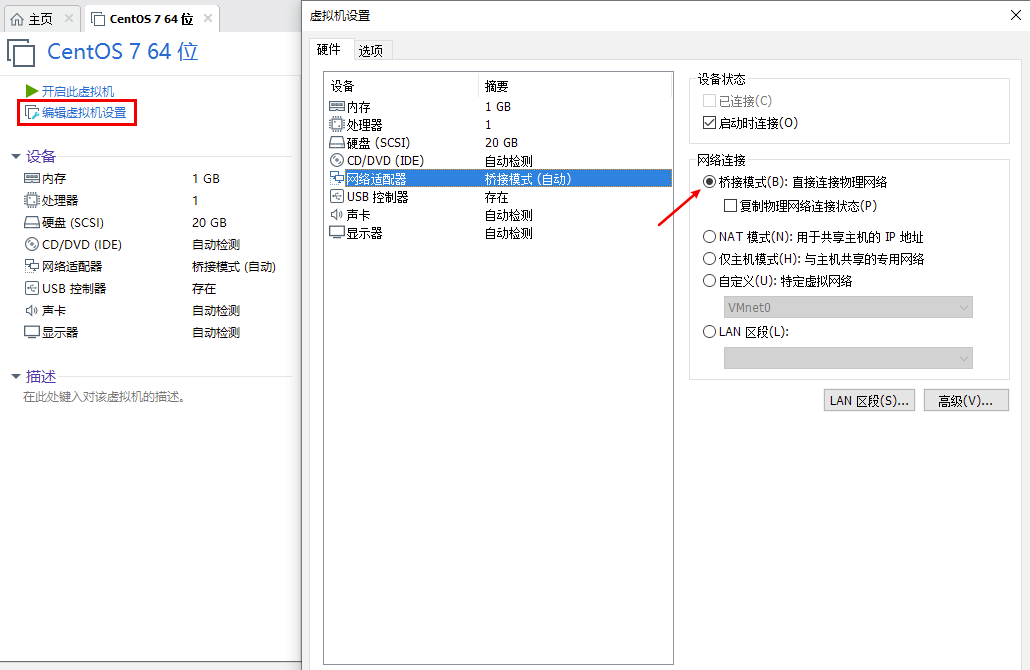
Task: Close the 虚拟机设置 dialog
Action: pos(1016,15)
